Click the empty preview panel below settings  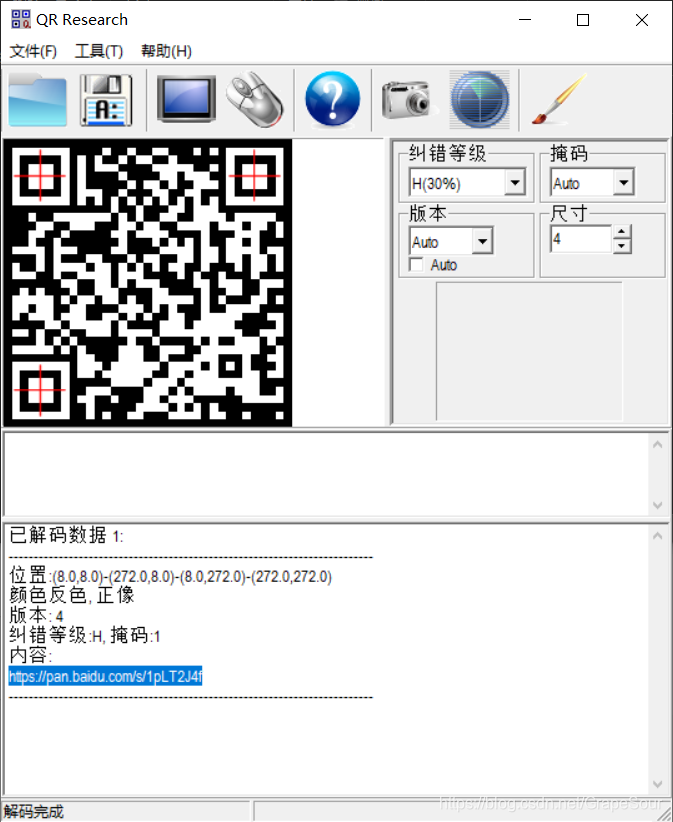529,351
